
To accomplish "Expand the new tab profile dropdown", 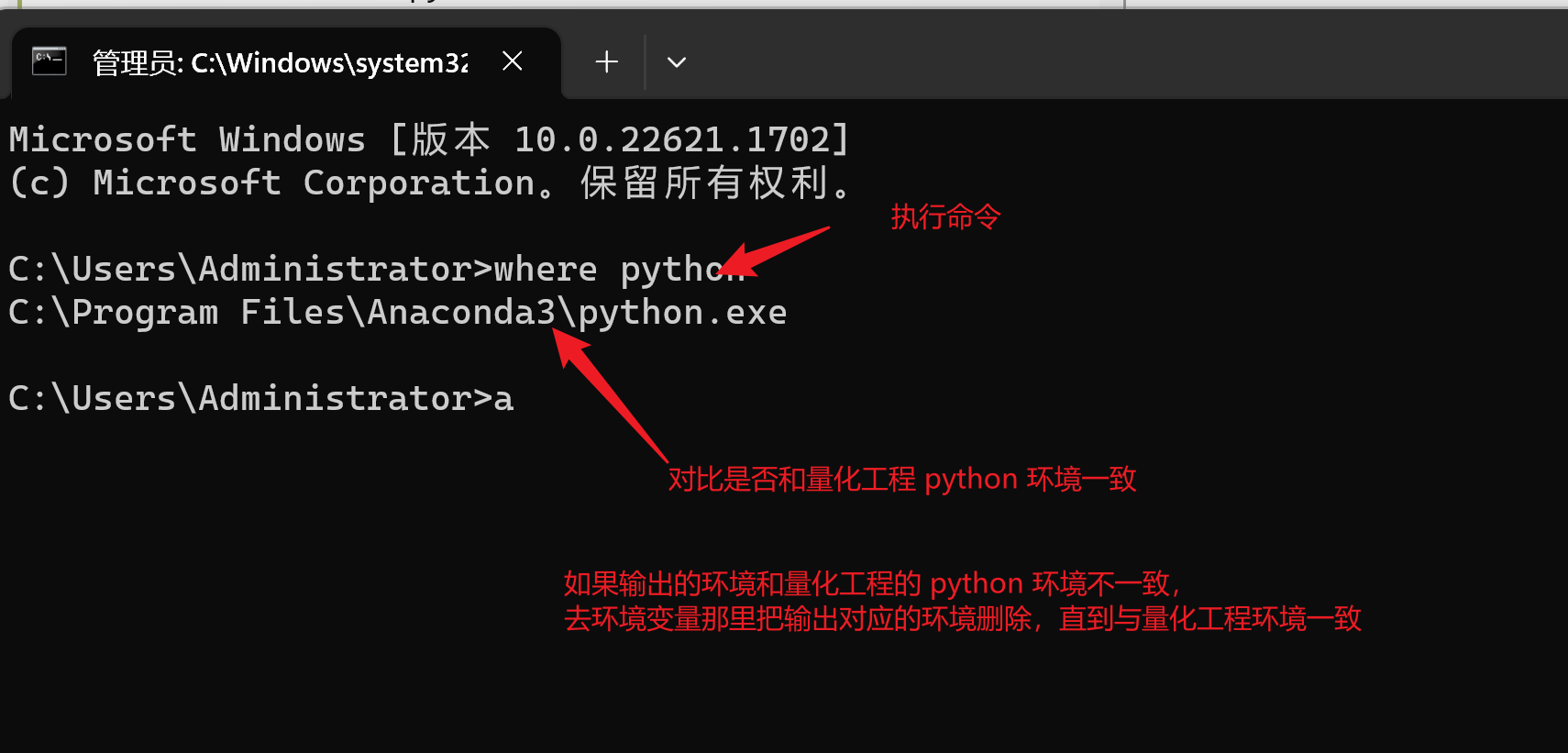I will (x=677, y=62).
